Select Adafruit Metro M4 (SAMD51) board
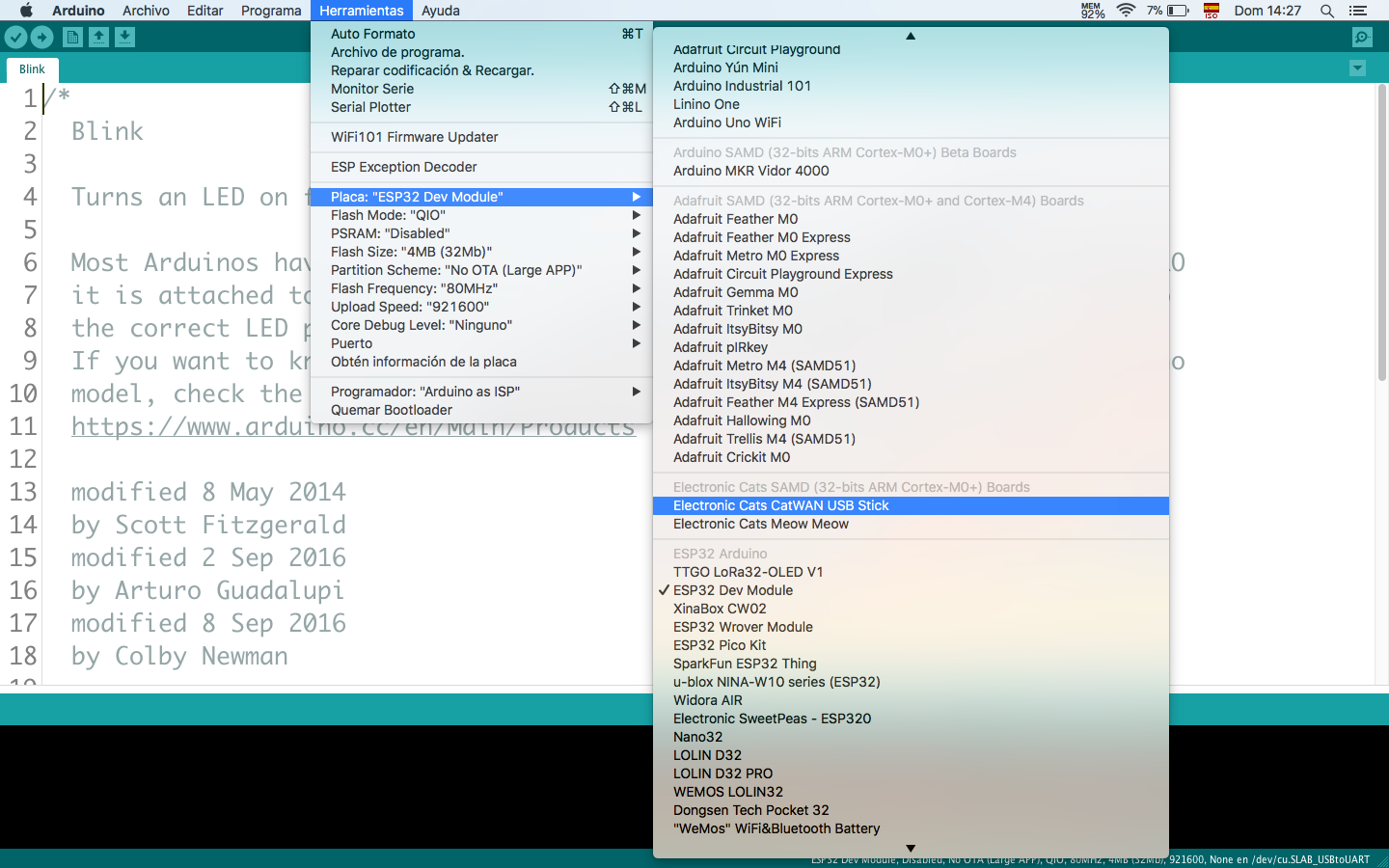This screenshot has width=1389, height=868. 911,366
